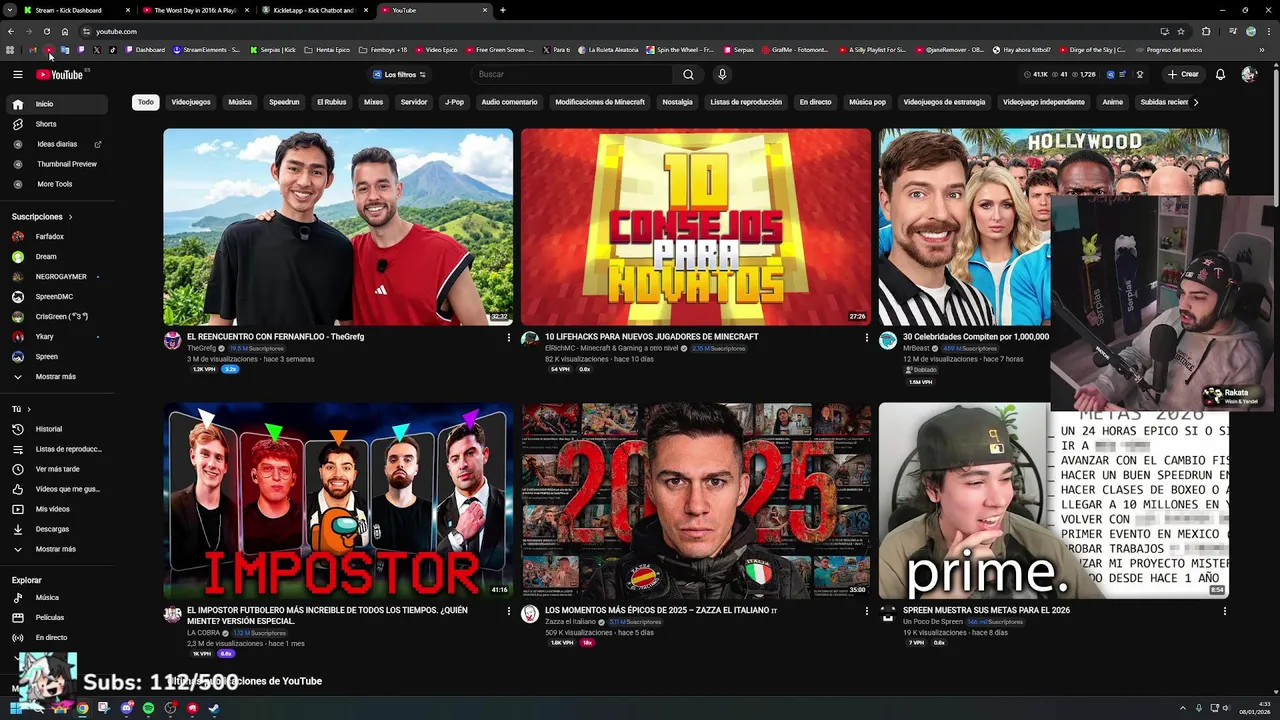The height and width of the screenshot is (720, 1280).
Task: Expand the Tú section header
Action: click(x=21, y=409)
